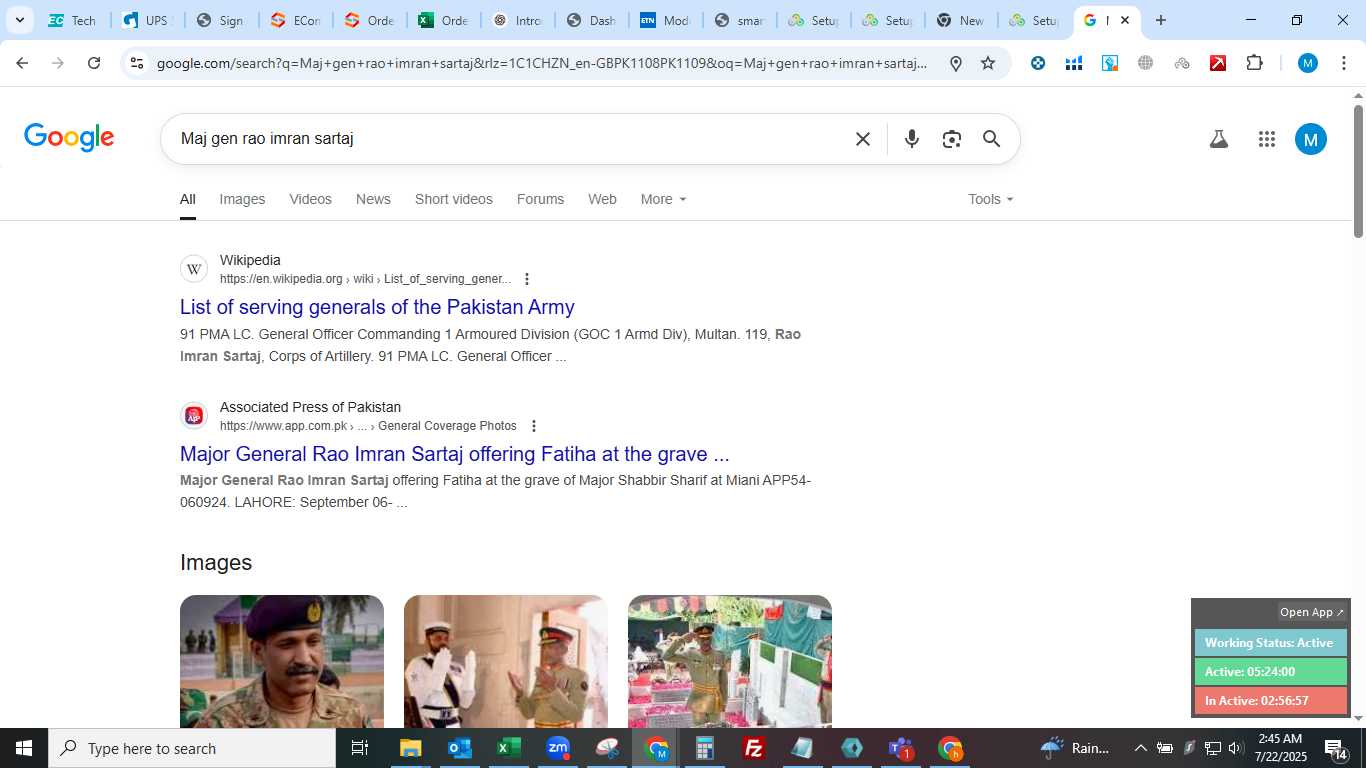Open the Windows Start menu
The image size is (1366, 768).
pos(24,748)
